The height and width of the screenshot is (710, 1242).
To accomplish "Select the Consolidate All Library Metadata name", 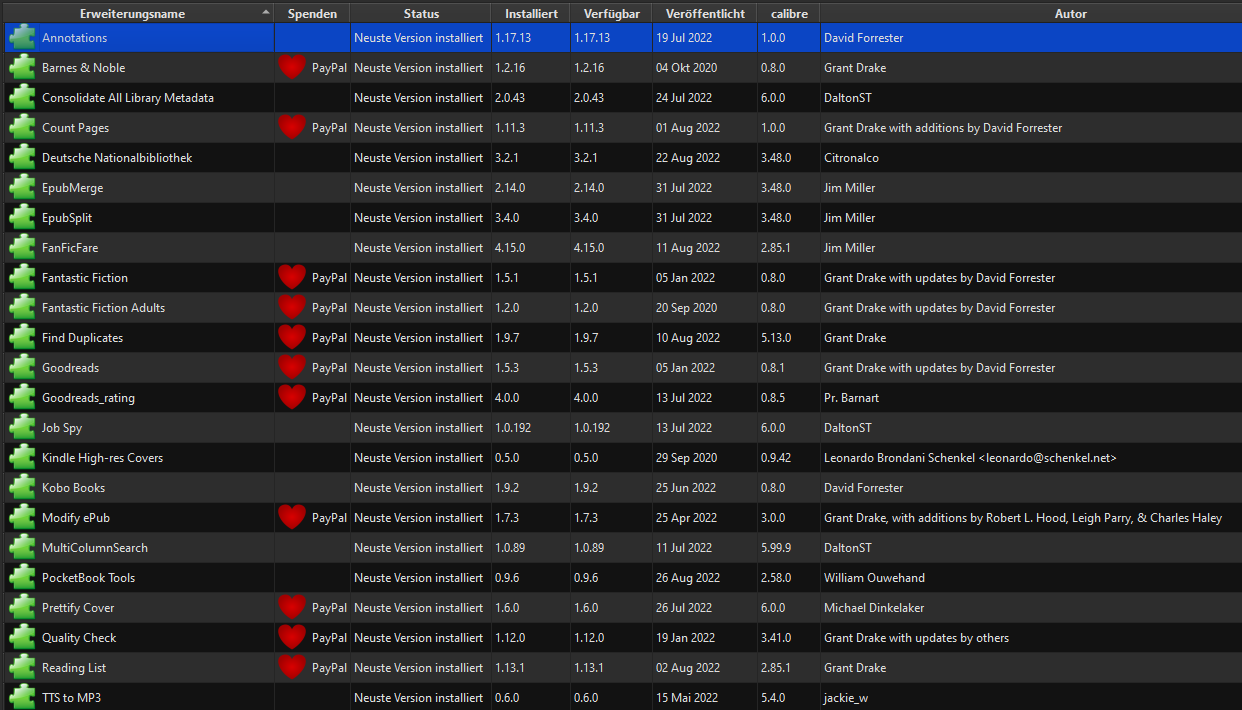I will (x=128, y=98).
